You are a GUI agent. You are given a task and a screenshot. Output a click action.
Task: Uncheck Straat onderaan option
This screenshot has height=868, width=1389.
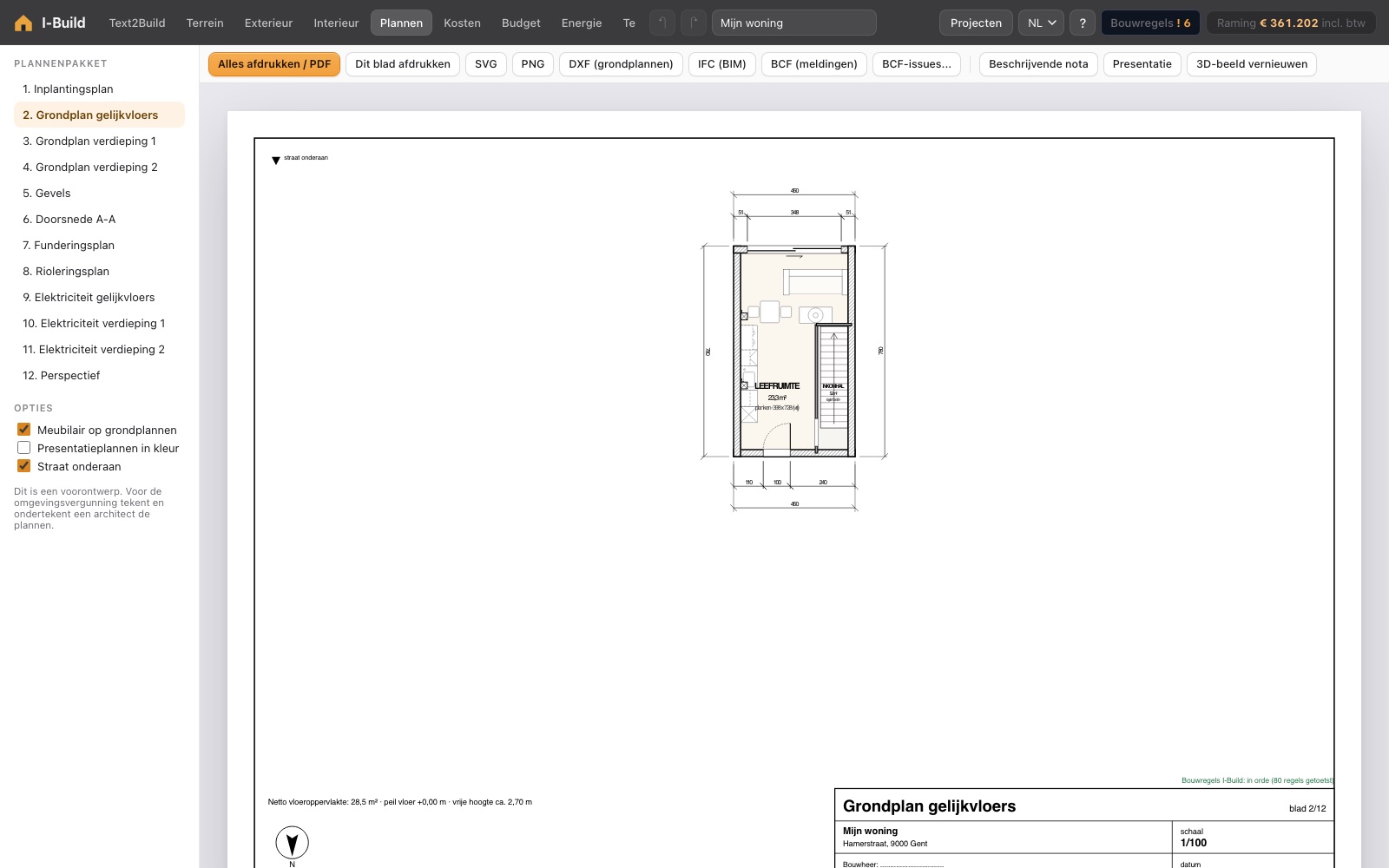[x=24, y=466]
